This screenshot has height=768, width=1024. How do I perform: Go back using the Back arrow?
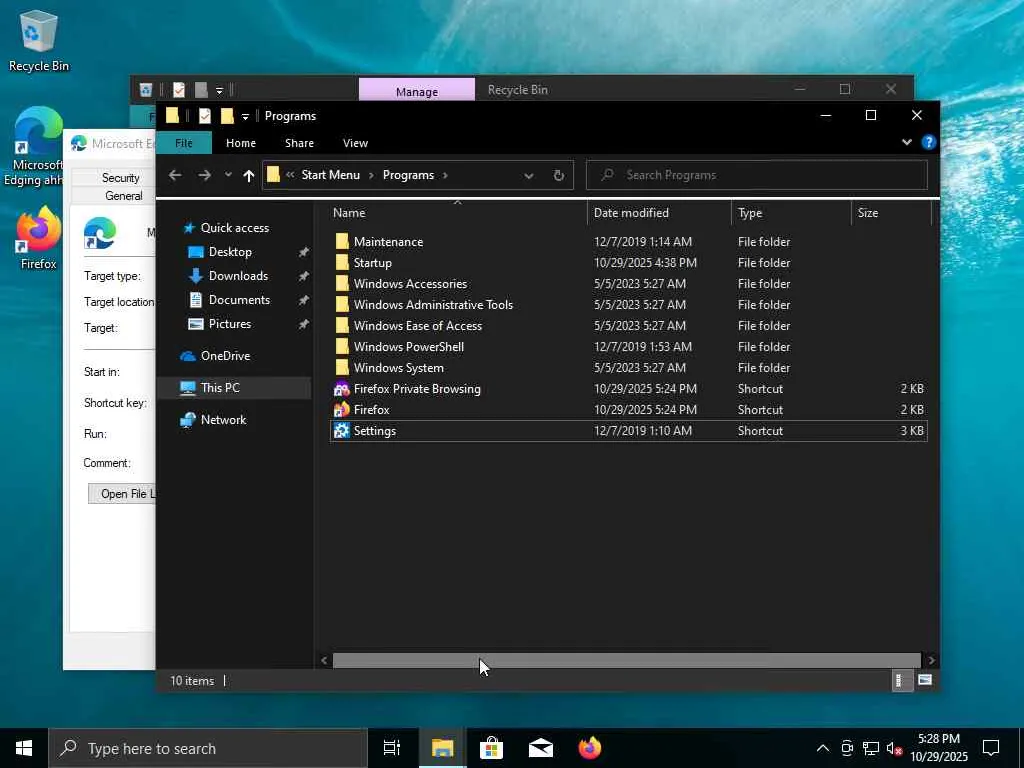(x=175, y=175)
